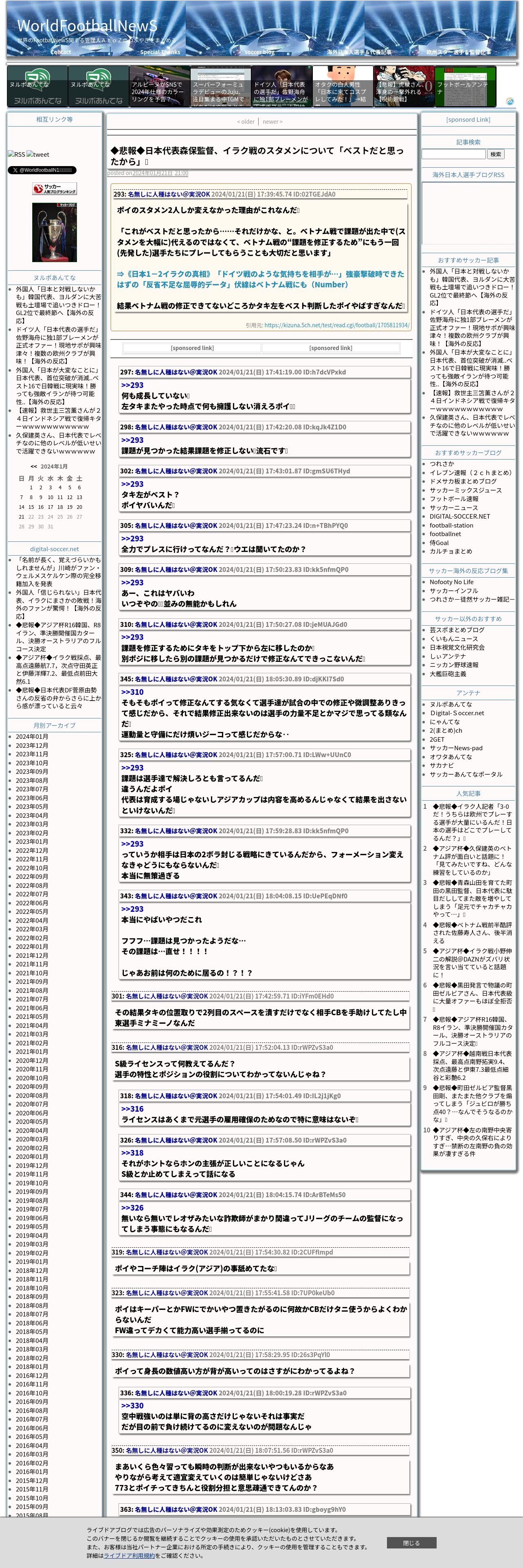The height and width of the screenshot is (1568, 523).
Task: Open ドイツ人「日本代表の選手だ」 thumbnail
Action: tap(281, 86)
